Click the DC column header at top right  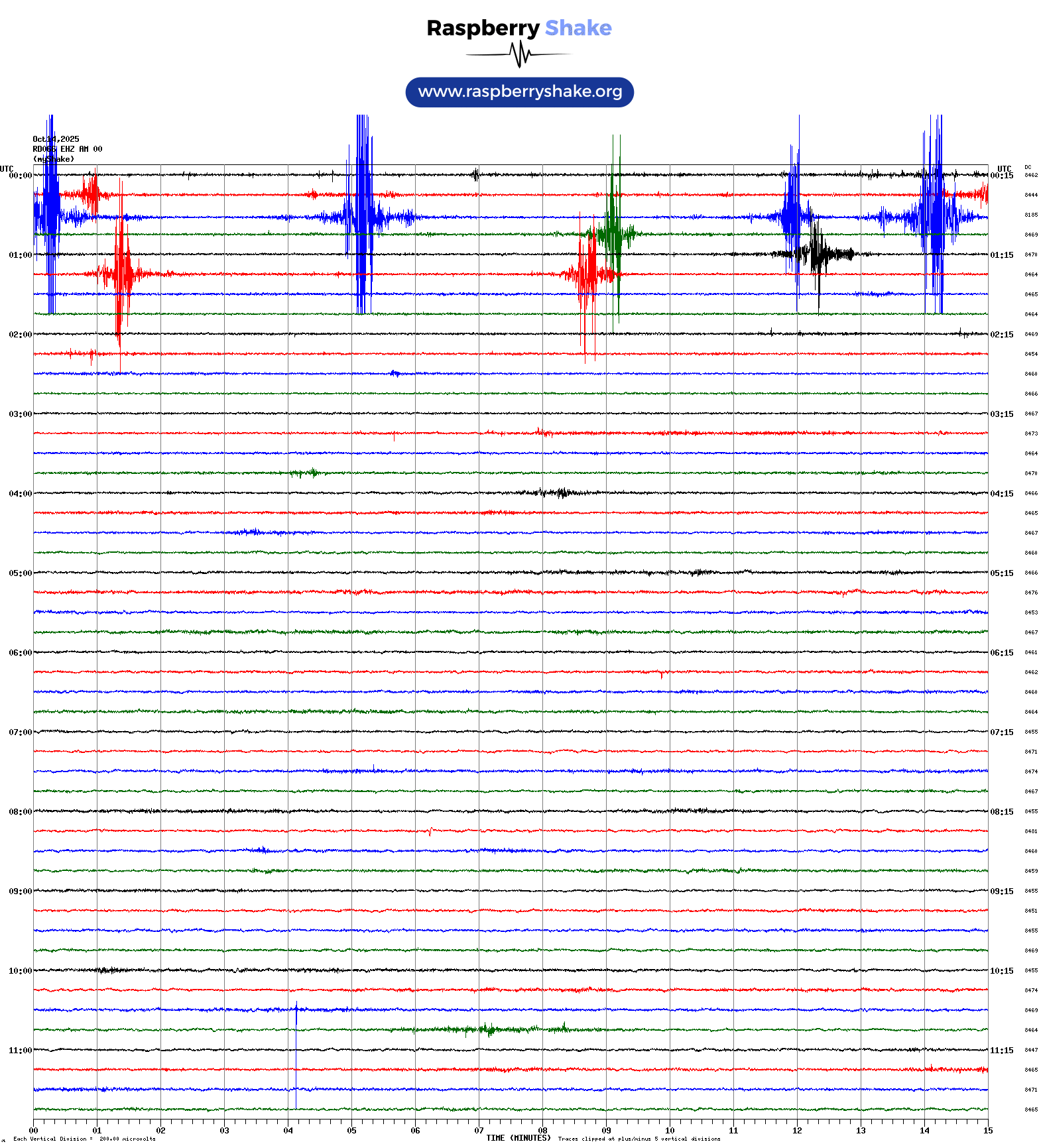point(1028,168)
